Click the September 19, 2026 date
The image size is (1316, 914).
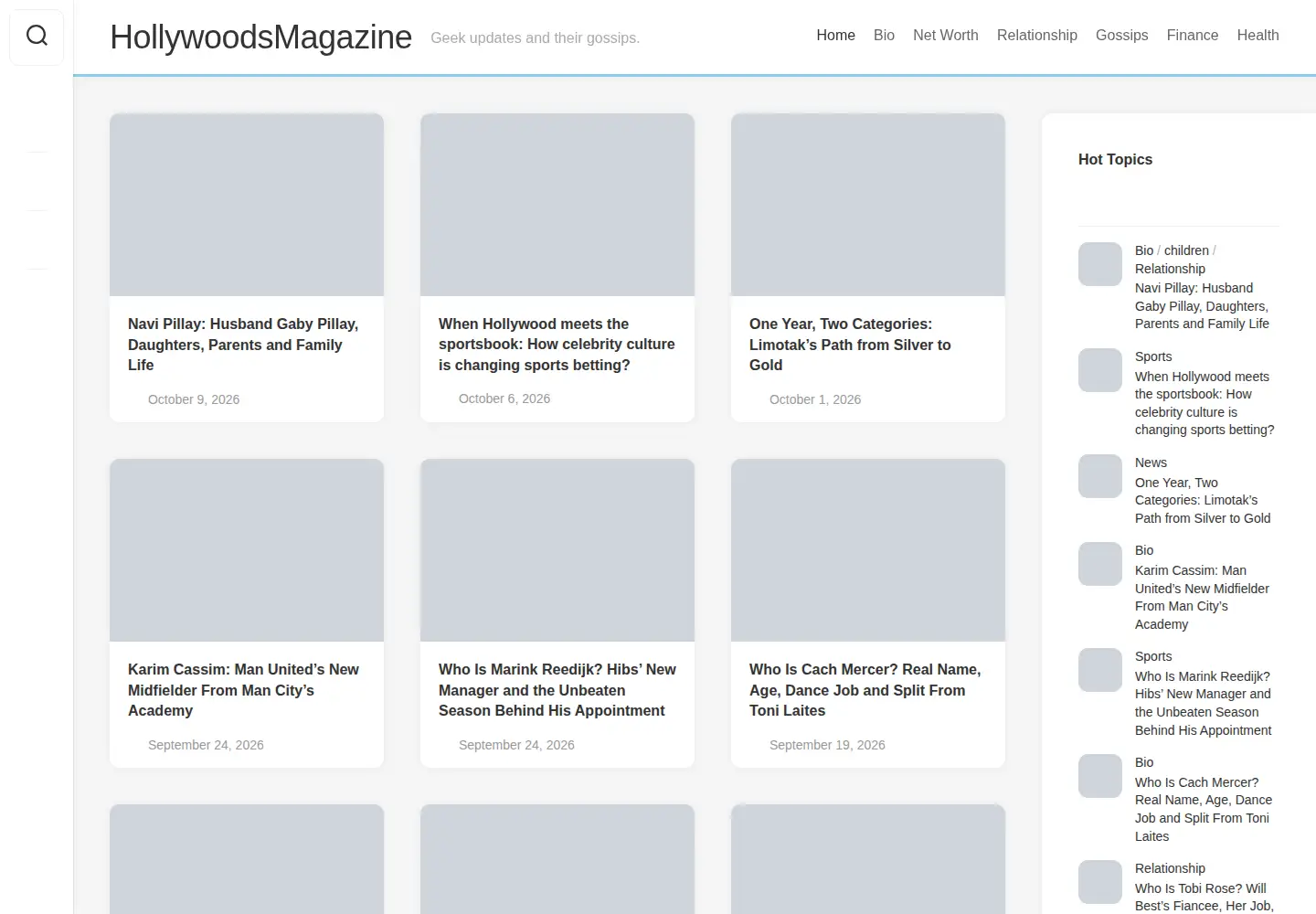tap(827, 745)
